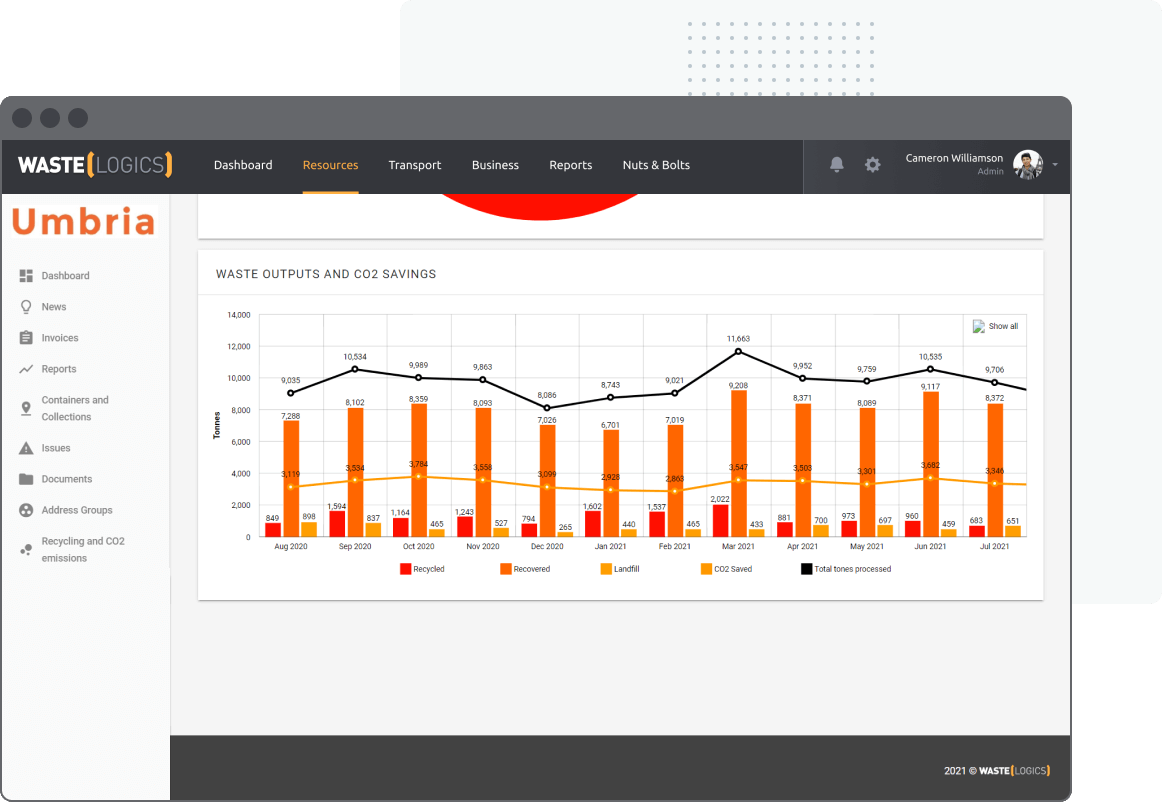This screenshot has height=802, width=1162.
Task: Click the Containers and Collections pin icon
Action: point(26,408)
